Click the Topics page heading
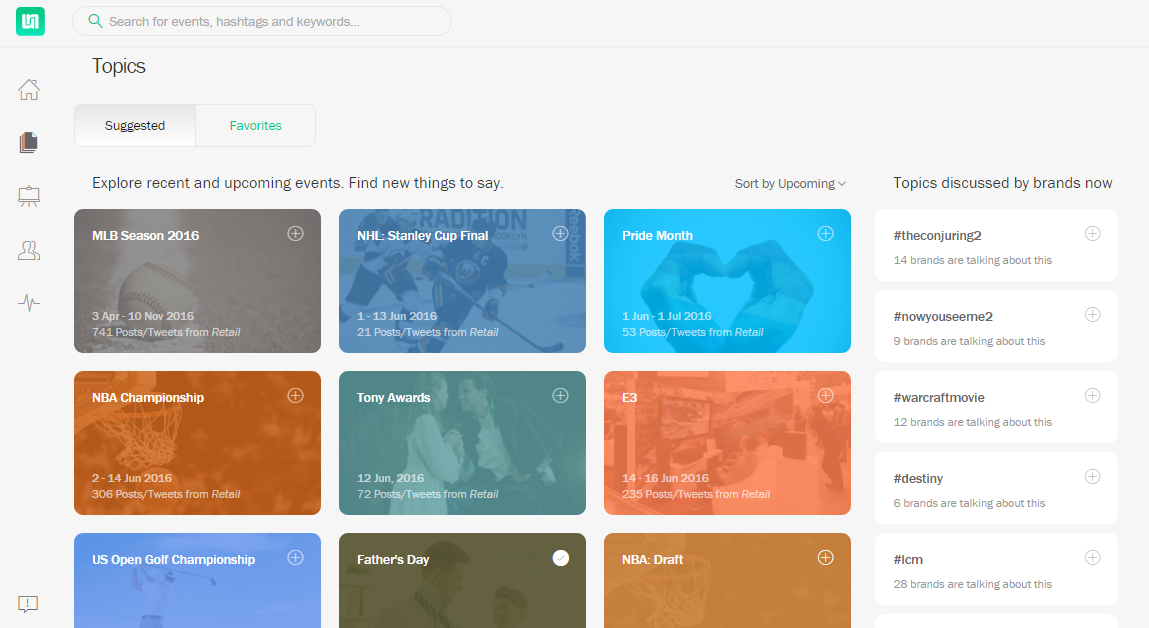This screenshot has height=628, width=1149. (119, 66)
